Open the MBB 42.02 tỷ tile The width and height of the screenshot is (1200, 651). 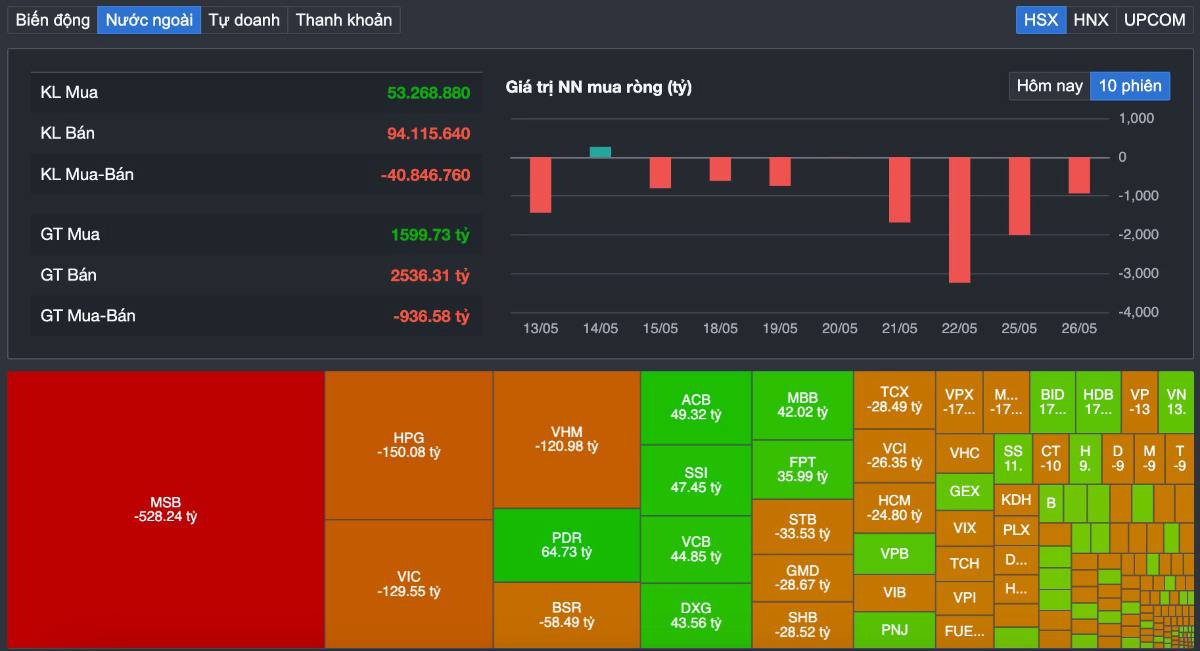click(802, 405)
